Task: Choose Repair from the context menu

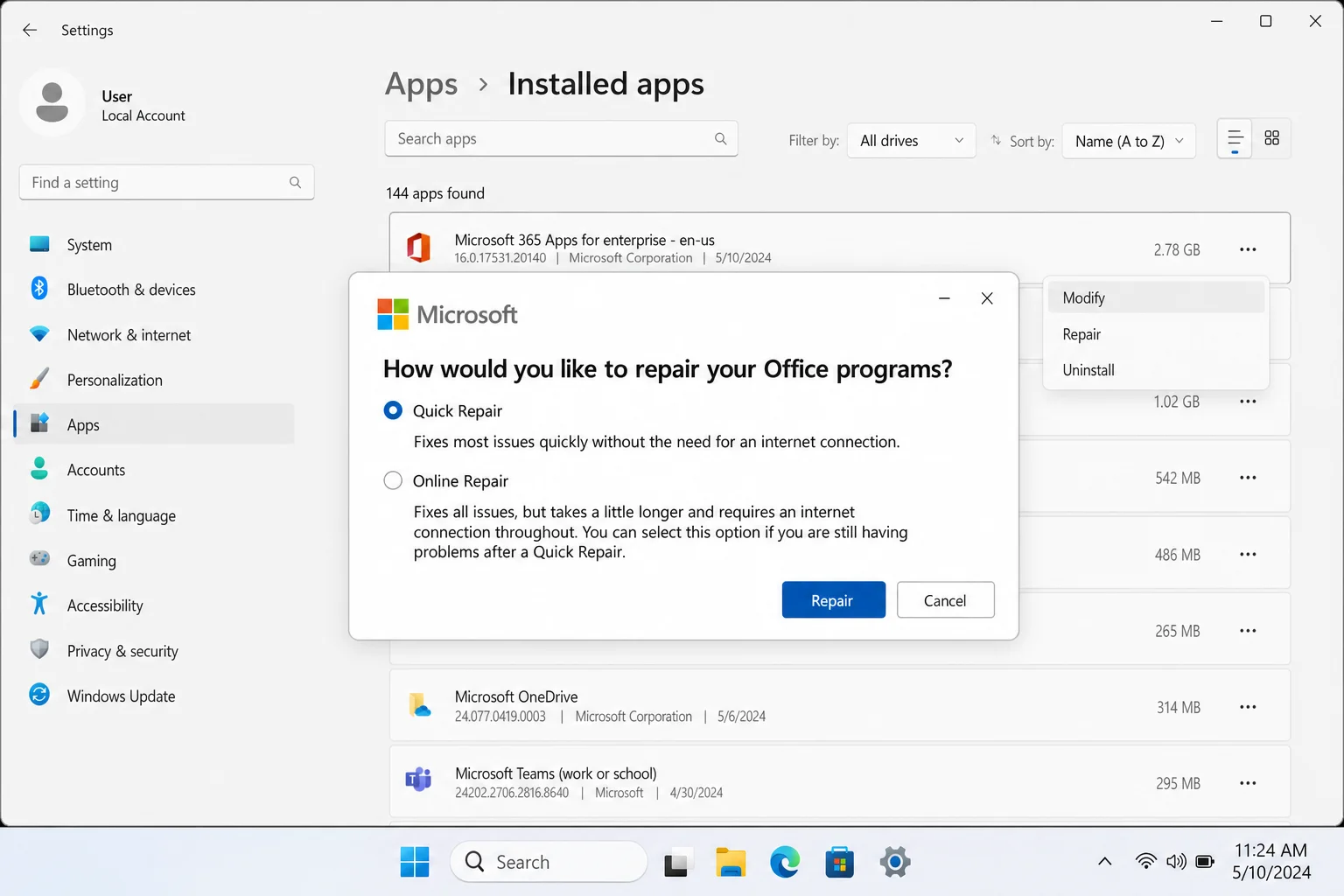Action: click(1156, 334)
